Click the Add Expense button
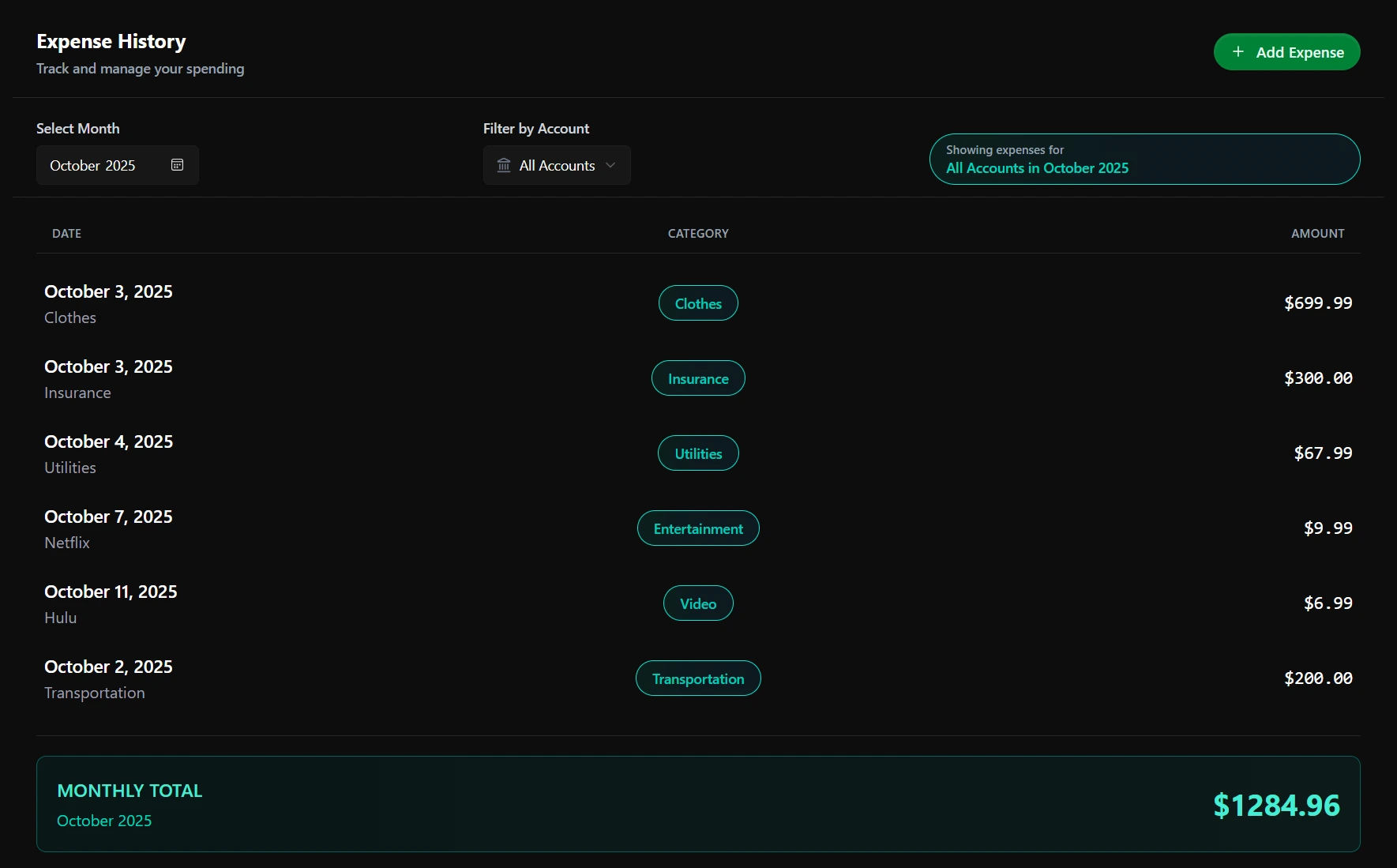The image size is (1397, 868). tap(1286, 51)
